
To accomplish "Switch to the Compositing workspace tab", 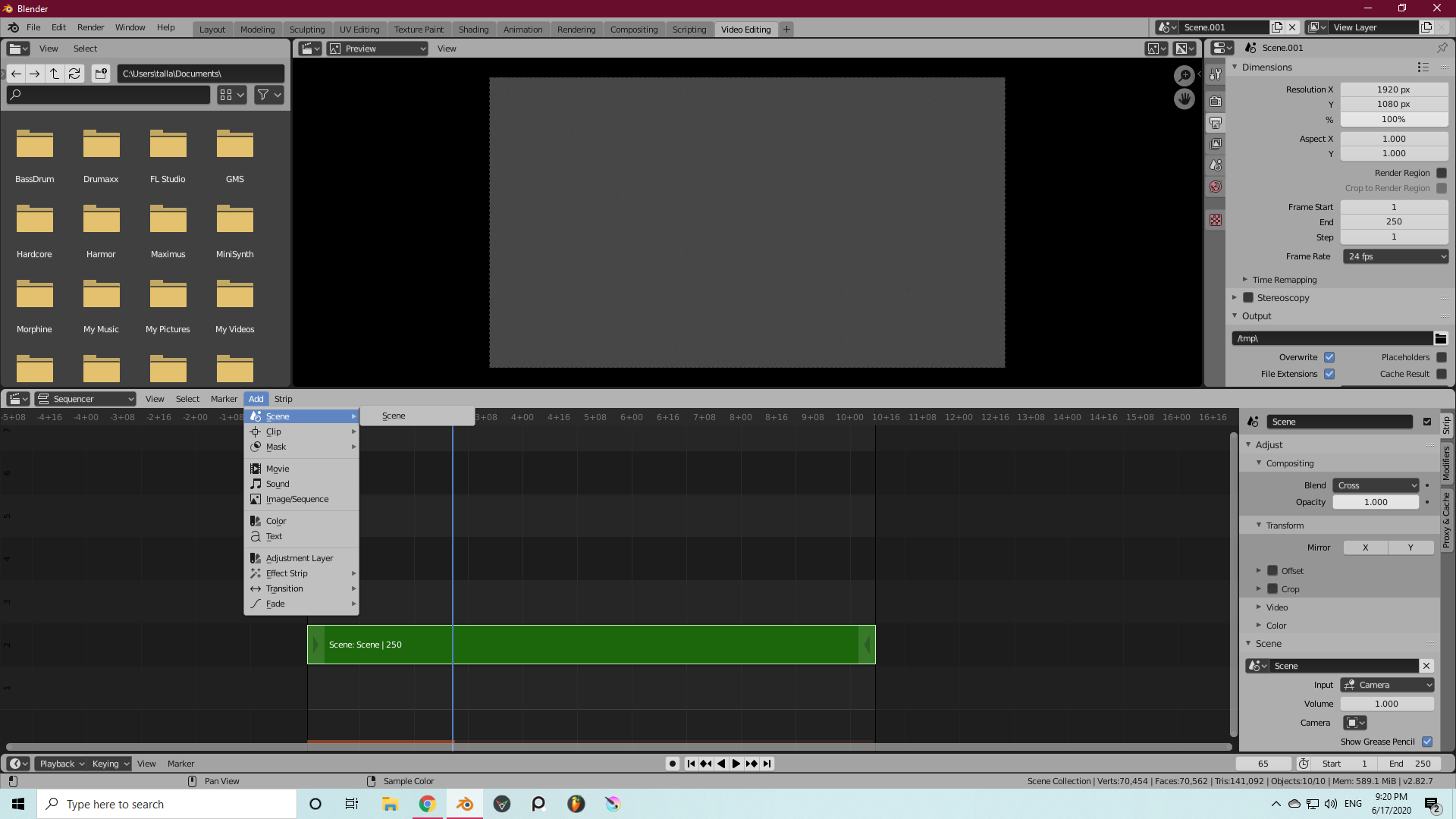I will tap(634, 30).
